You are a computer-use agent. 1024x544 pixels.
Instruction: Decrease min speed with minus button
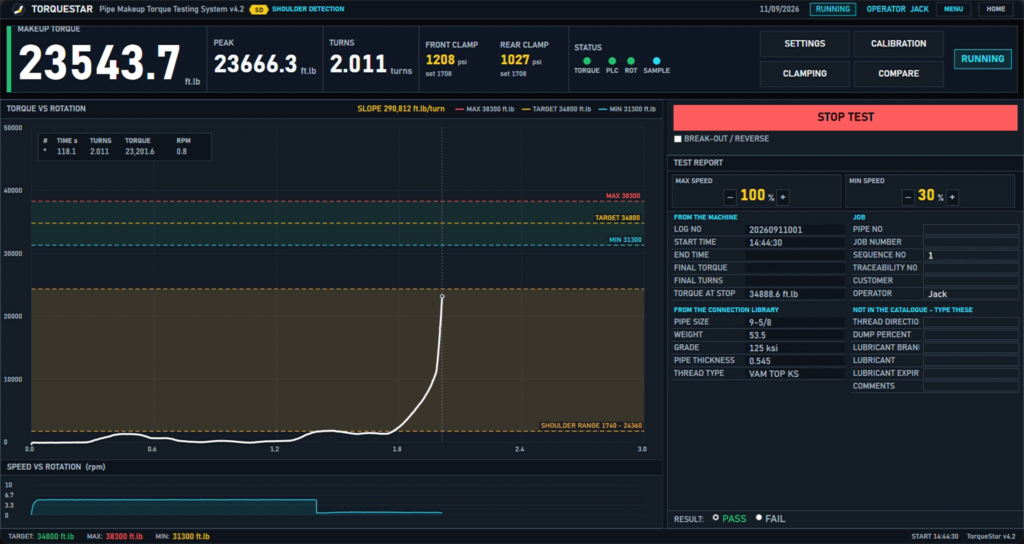click(x=907, y=197)
